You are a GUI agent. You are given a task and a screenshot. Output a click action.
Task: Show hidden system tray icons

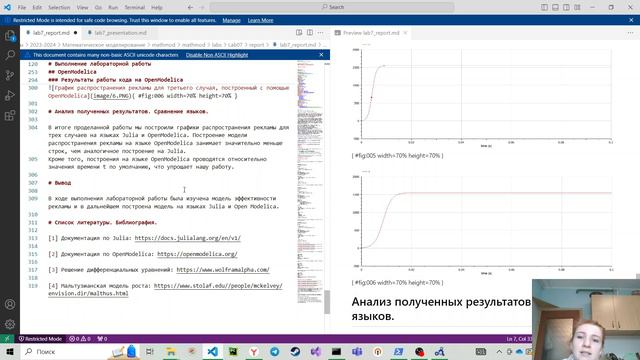[499, 351]
